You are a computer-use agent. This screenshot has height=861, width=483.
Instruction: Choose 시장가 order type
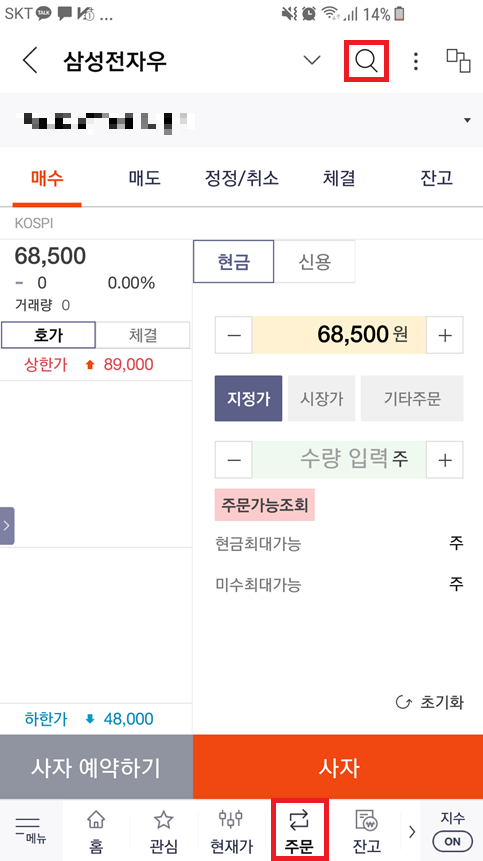point(322,398)
